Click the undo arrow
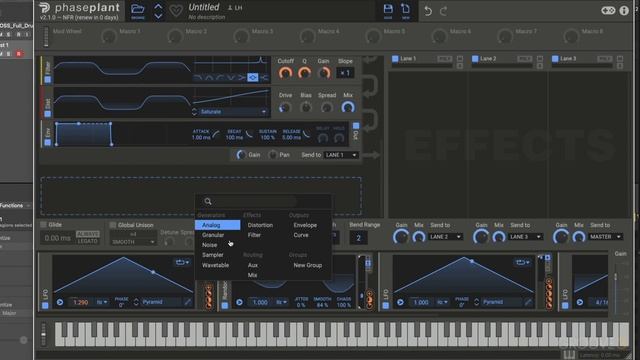 428,11
